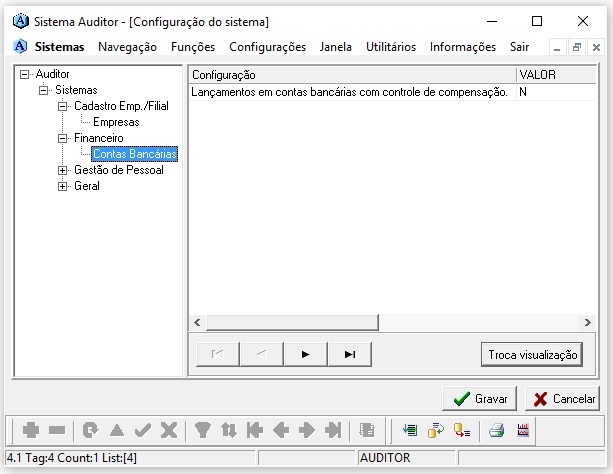Viewport: 613px width, 474px height.
Task: Click the go-to-first record icon in bottom toolbar
Action: click(x=255, y=430)
